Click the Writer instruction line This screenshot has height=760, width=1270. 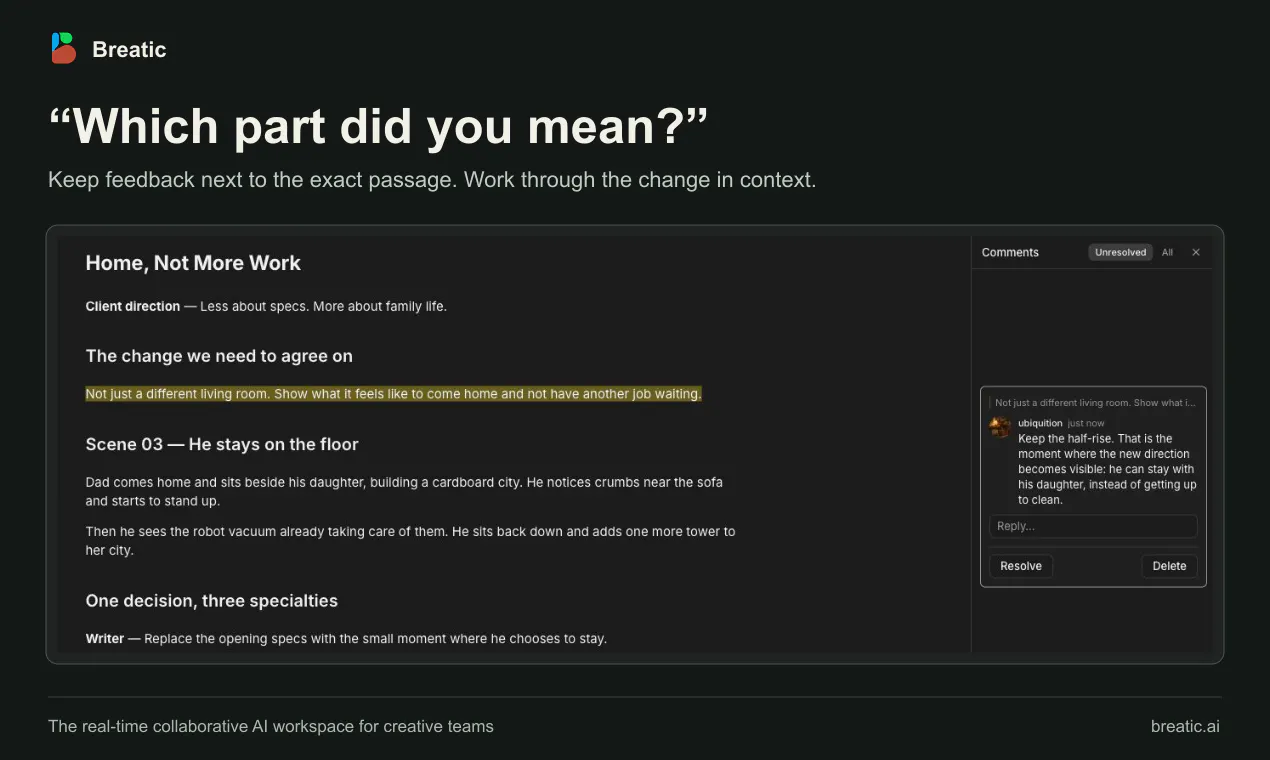346,639
